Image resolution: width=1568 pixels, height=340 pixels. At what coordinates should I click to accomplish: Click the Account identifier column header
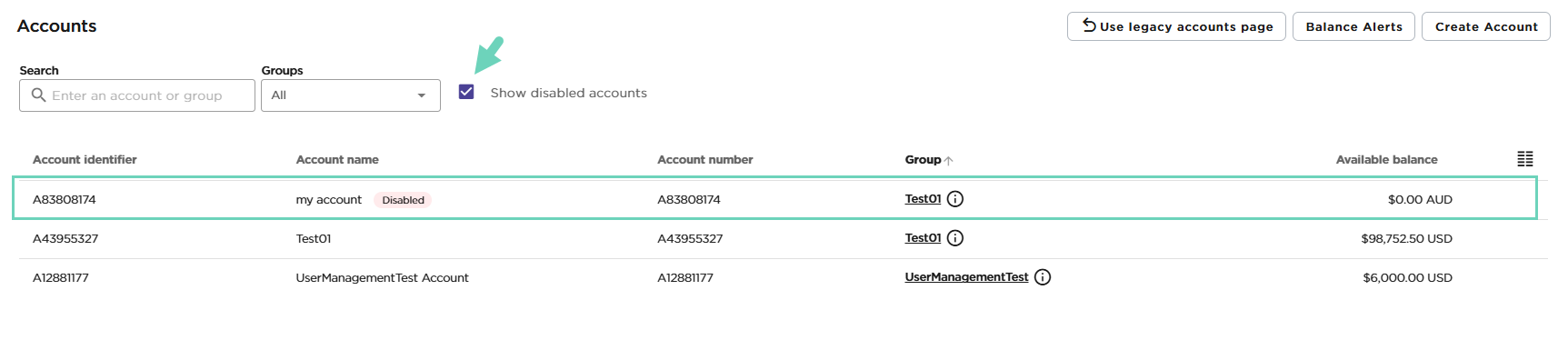[85, 159]
